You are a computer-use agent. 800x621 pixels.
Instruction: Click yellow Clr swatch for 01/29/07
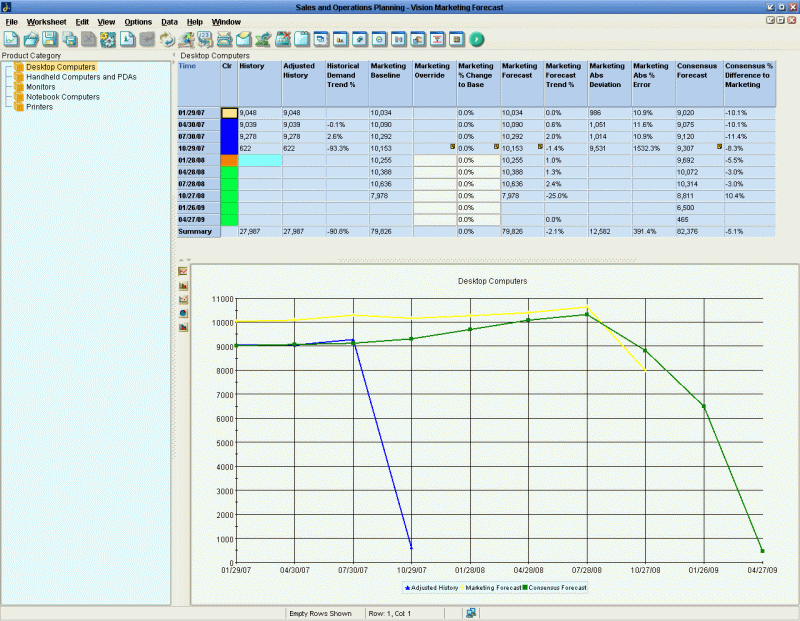230,113
